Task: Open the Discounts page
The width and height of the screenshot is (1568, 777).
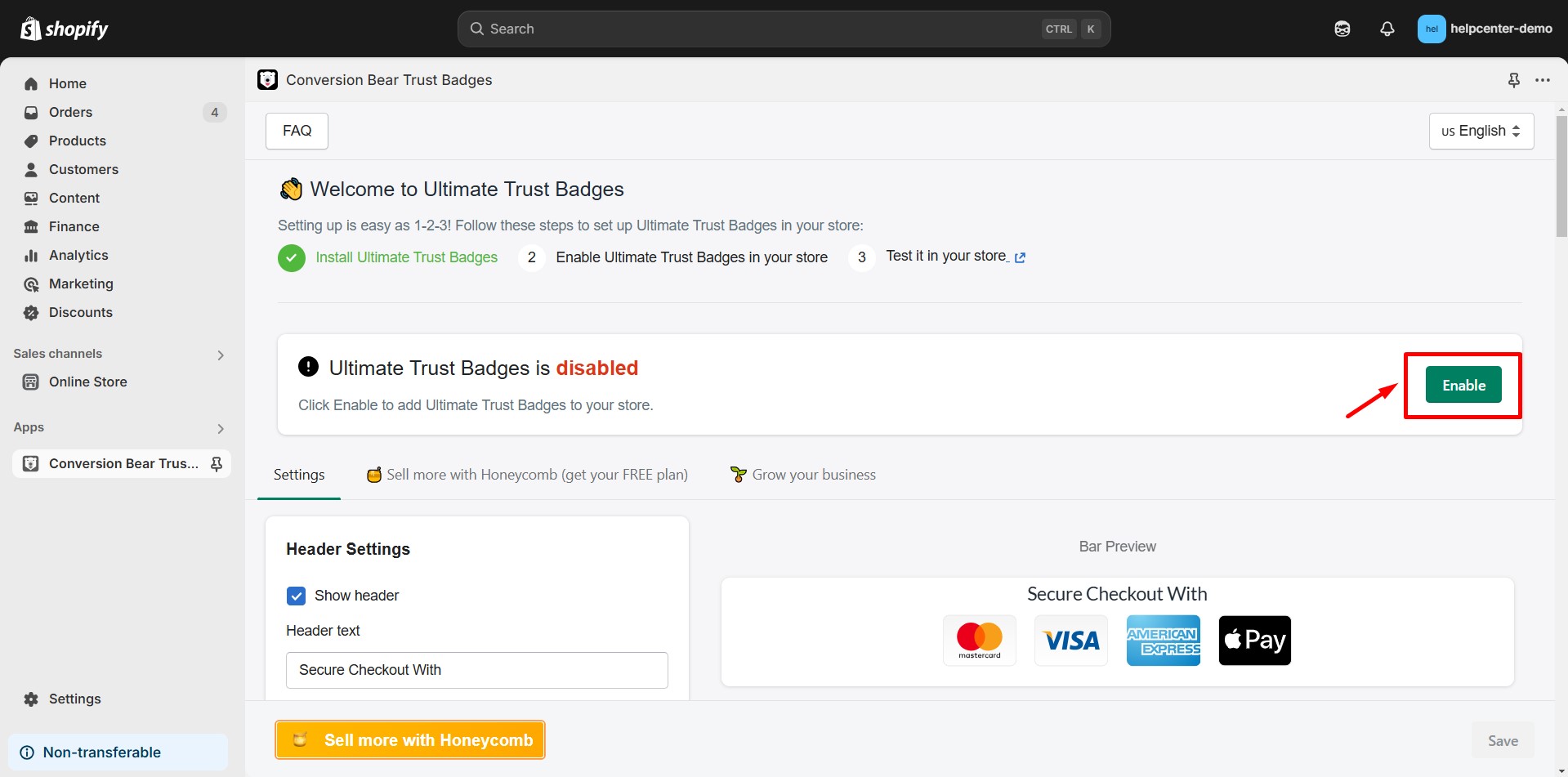Action: [x=80, y=312]
